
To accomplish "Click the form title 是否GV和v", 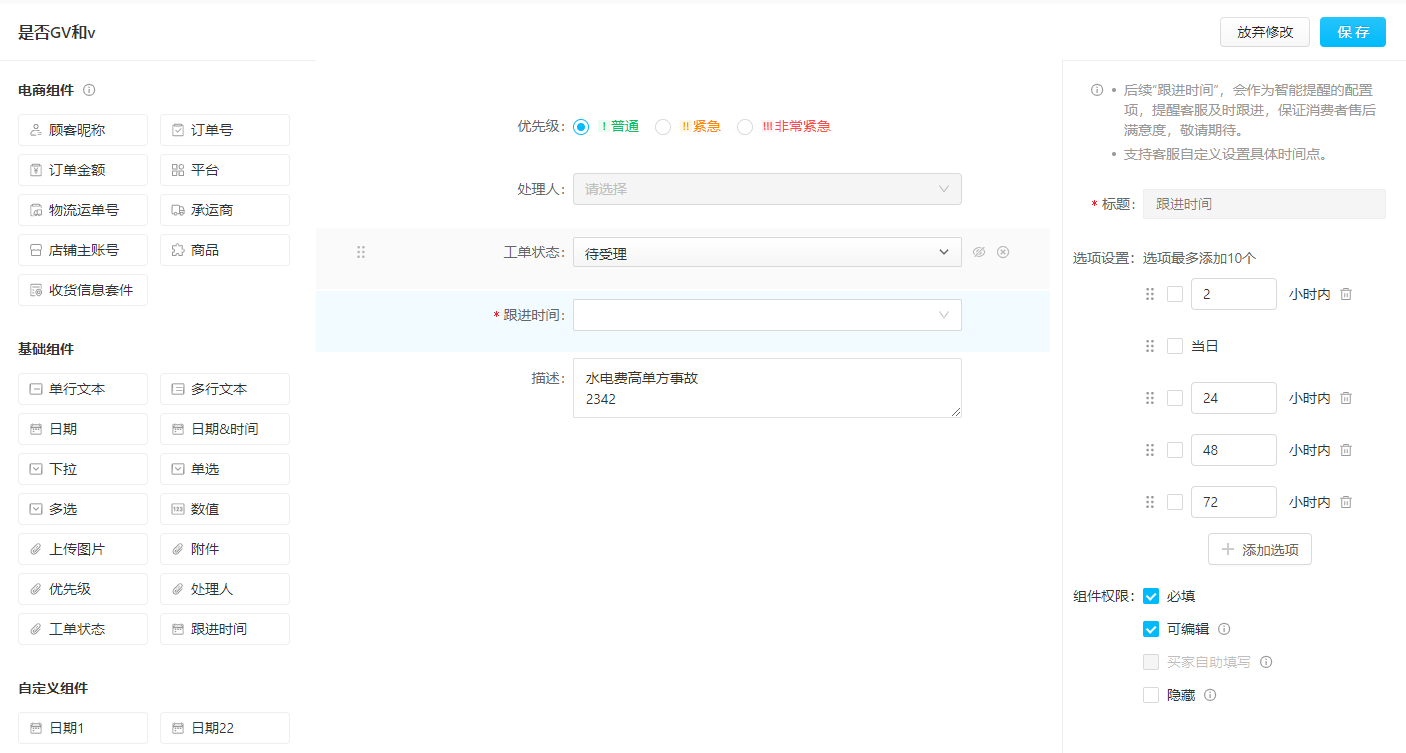I will point(57,32).
